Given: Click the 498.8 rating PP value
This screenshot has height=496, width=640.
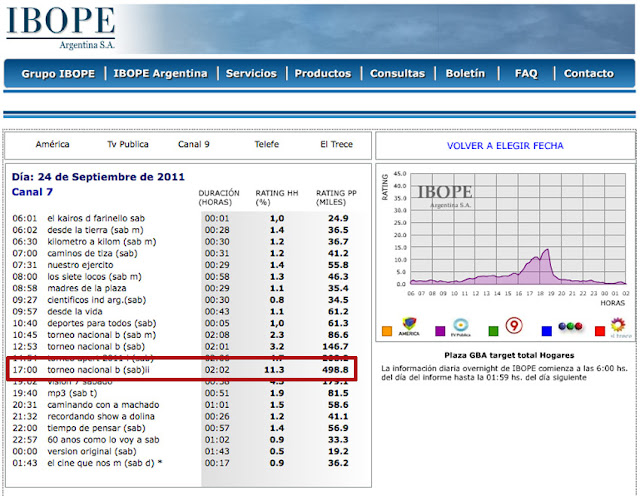Looking at the screenshot, I should click(x=335, y=370).
